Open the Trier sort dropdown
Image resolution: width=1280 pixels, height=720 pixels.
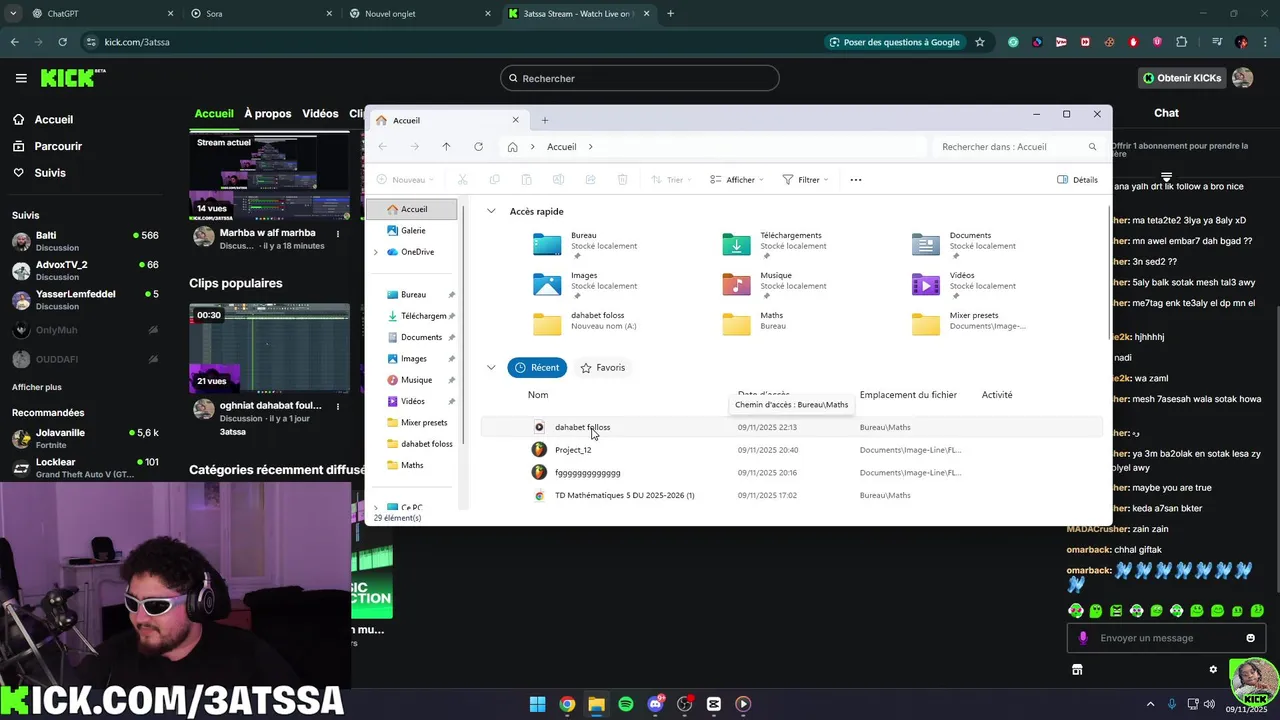[671, 180]
